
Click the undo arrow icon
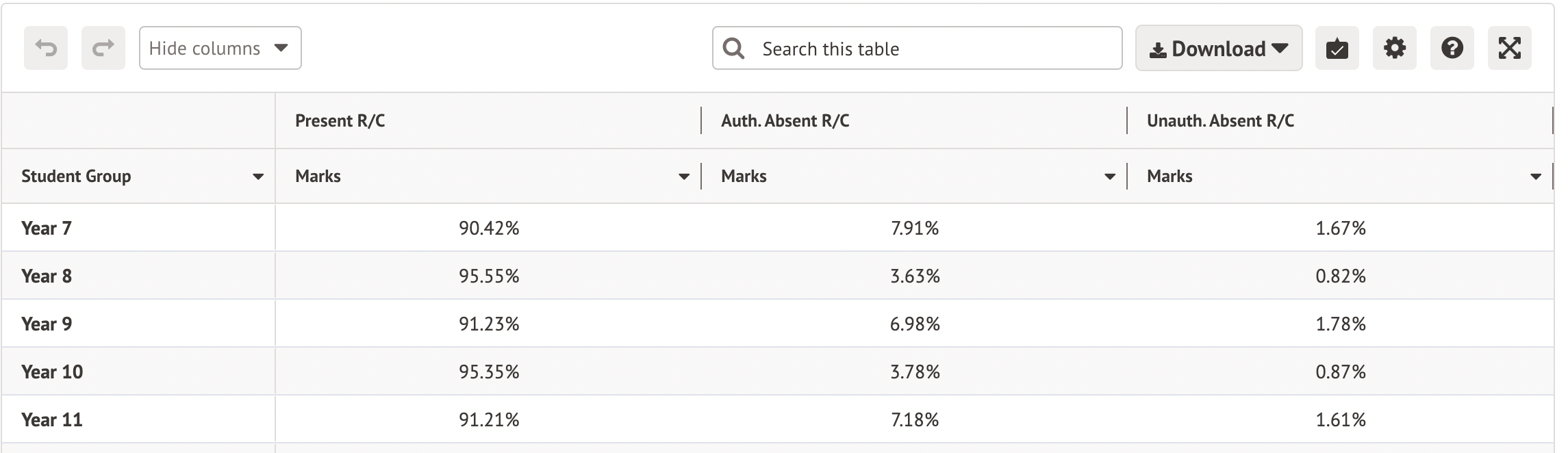(46, 48)
